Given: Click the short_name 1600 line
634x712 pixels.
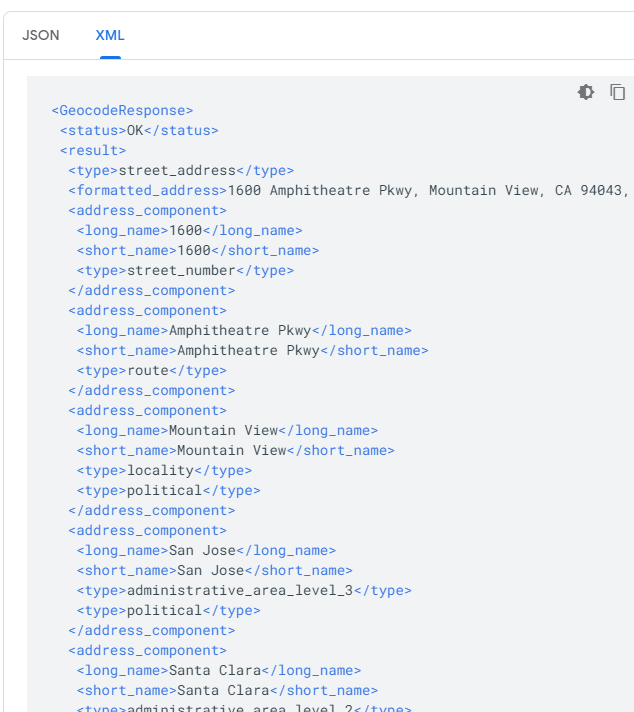Looking at the screenshot, I should (193, 250).
